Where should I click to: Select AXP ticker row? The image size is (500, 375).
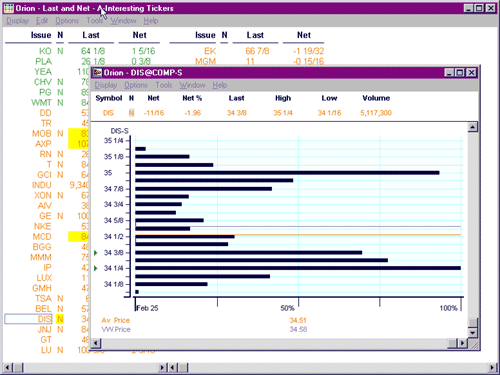43,144
